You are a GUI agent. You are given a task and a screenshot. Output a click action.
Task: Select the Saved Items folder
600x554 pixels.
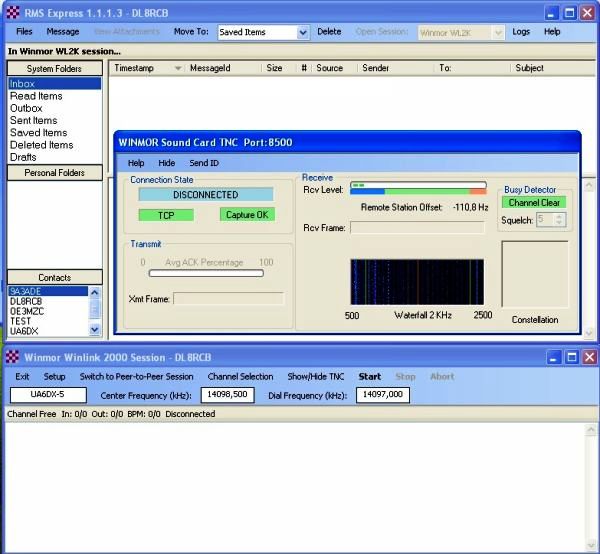point(39,133)
